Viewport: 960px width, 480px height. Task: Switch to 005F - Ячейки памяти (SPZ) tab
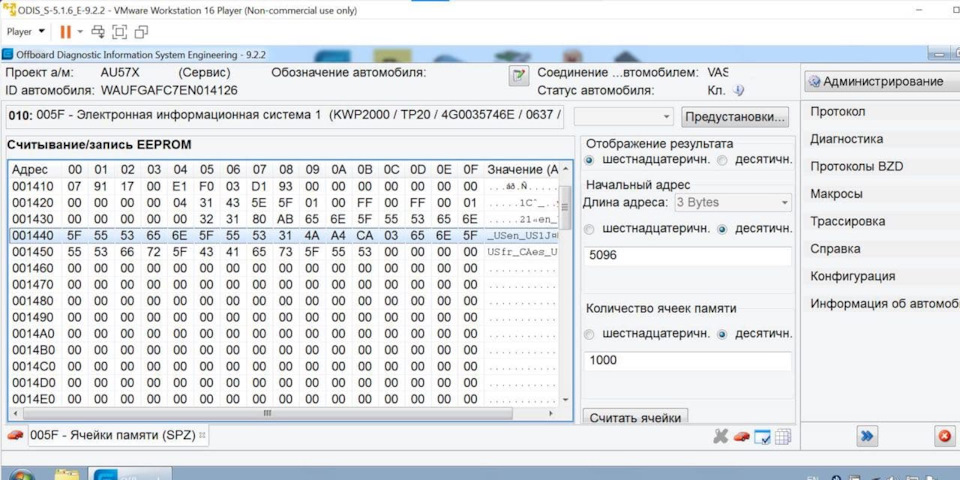[113, 435]
